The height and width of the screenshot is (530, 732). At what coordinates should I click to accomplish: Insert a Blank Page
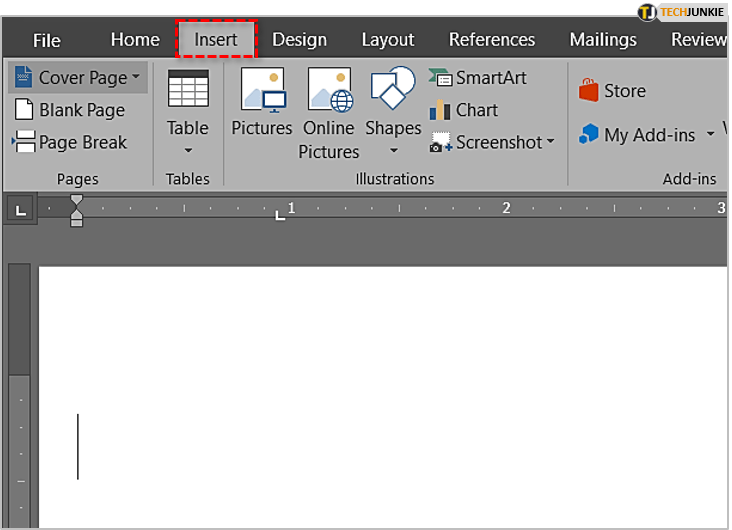[70, 110]
